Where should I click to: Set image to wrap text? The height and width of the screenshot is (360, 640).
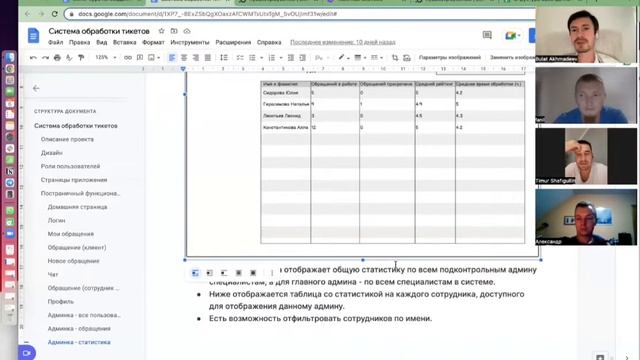(210, 273)
